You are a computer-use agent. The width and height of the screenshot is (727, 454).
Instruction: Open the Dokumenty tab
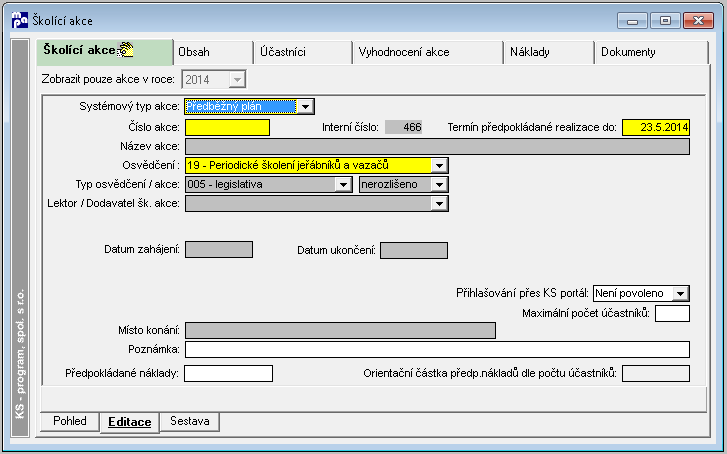651,52
